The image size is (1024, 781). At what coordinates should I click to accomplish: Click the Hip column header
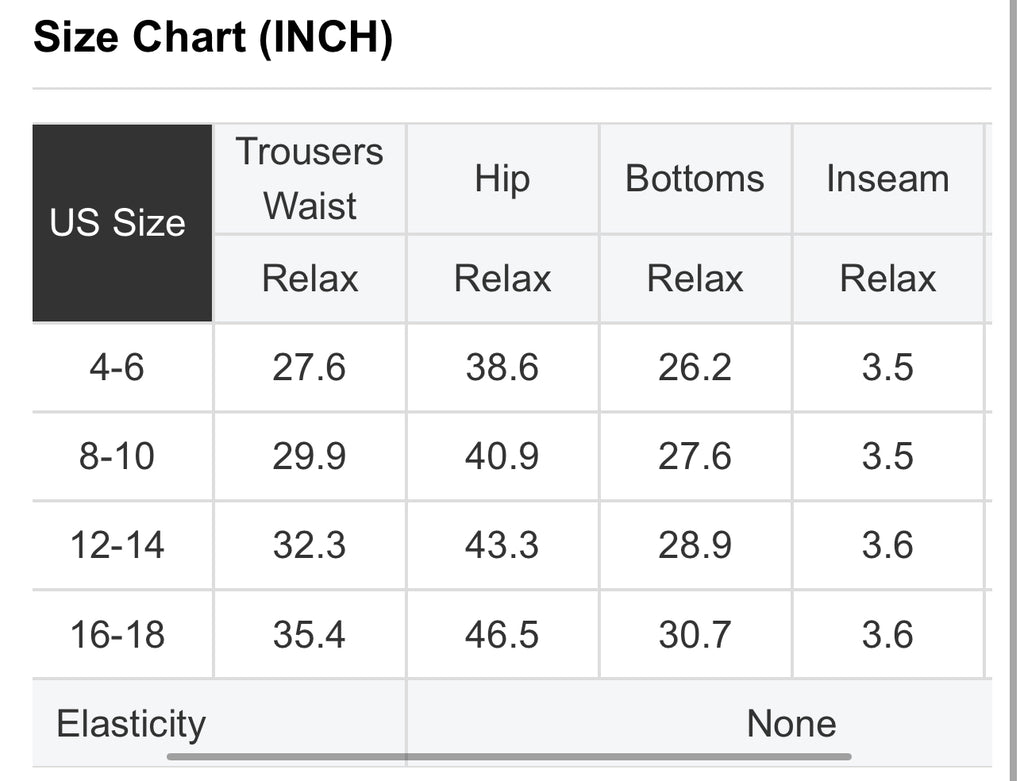tap(502, 179)
